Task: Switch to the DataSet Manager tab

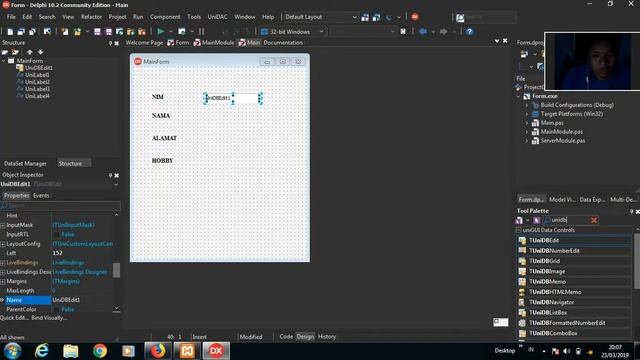Action: click(x=25, y=163)
